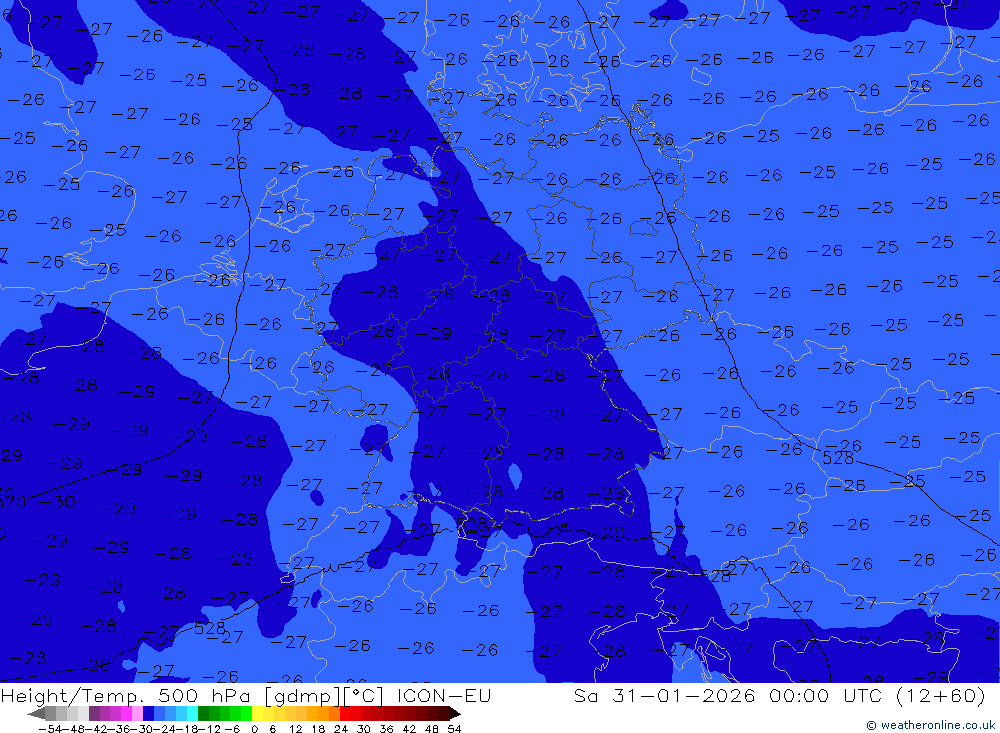Click the Height/Temp. 500 hPa ICON-EU title
Screen dimensions: 1000x733
(246, 695)
